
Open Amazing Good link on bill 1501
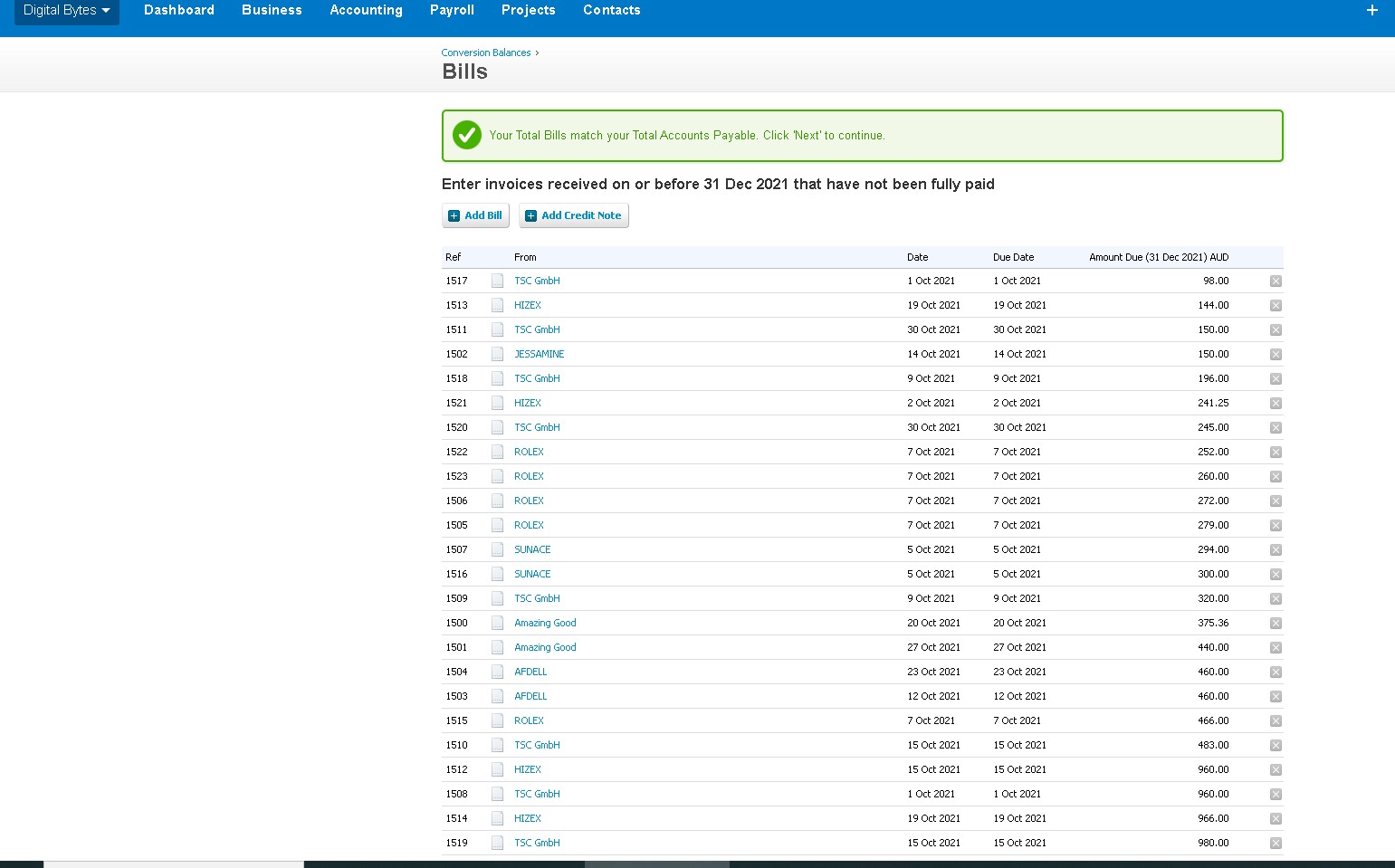coord(545,647)
